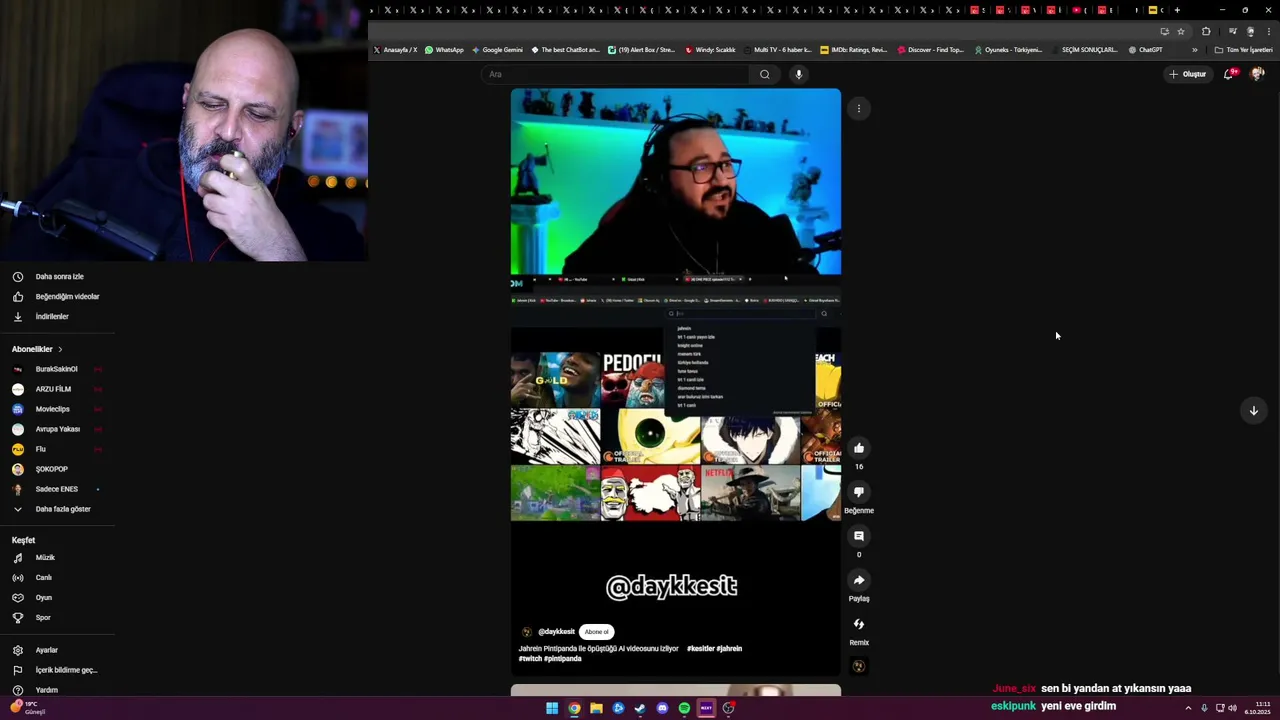The height and width of the screenshot is (720, 1280).
Task: Open the taskbar weather widget
Action: tap(27, 708)
